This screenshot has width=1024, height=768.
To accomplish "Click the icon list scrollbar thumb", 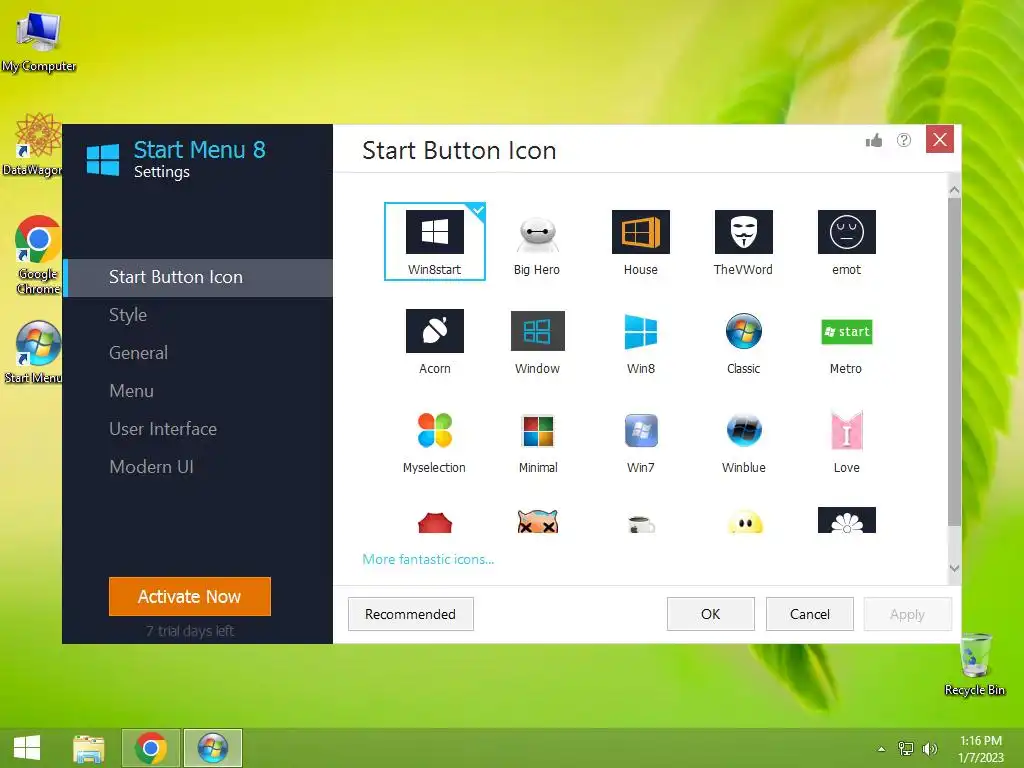I will [x=954, y=361].
